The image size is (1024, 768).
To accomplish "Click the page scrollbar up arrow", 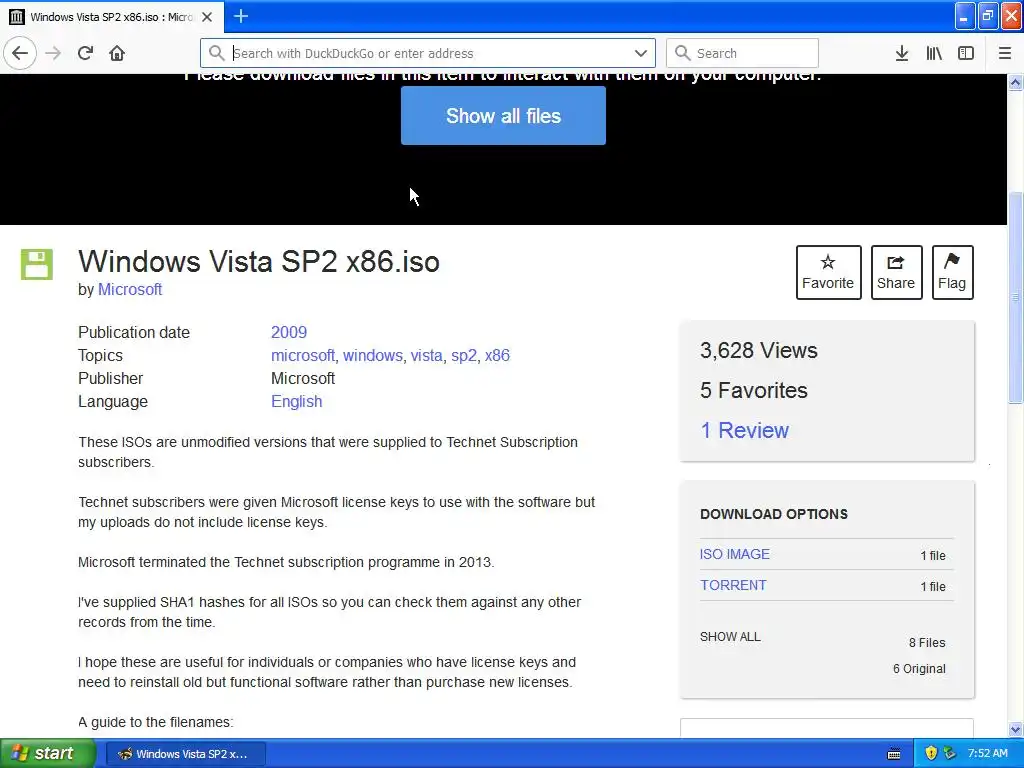I will (1016, 82).
